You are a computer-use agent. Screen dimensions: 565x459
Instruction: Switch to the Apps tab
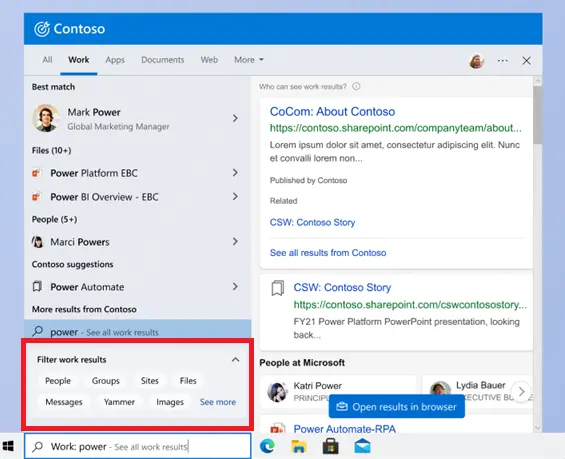[x=115, y=60]
